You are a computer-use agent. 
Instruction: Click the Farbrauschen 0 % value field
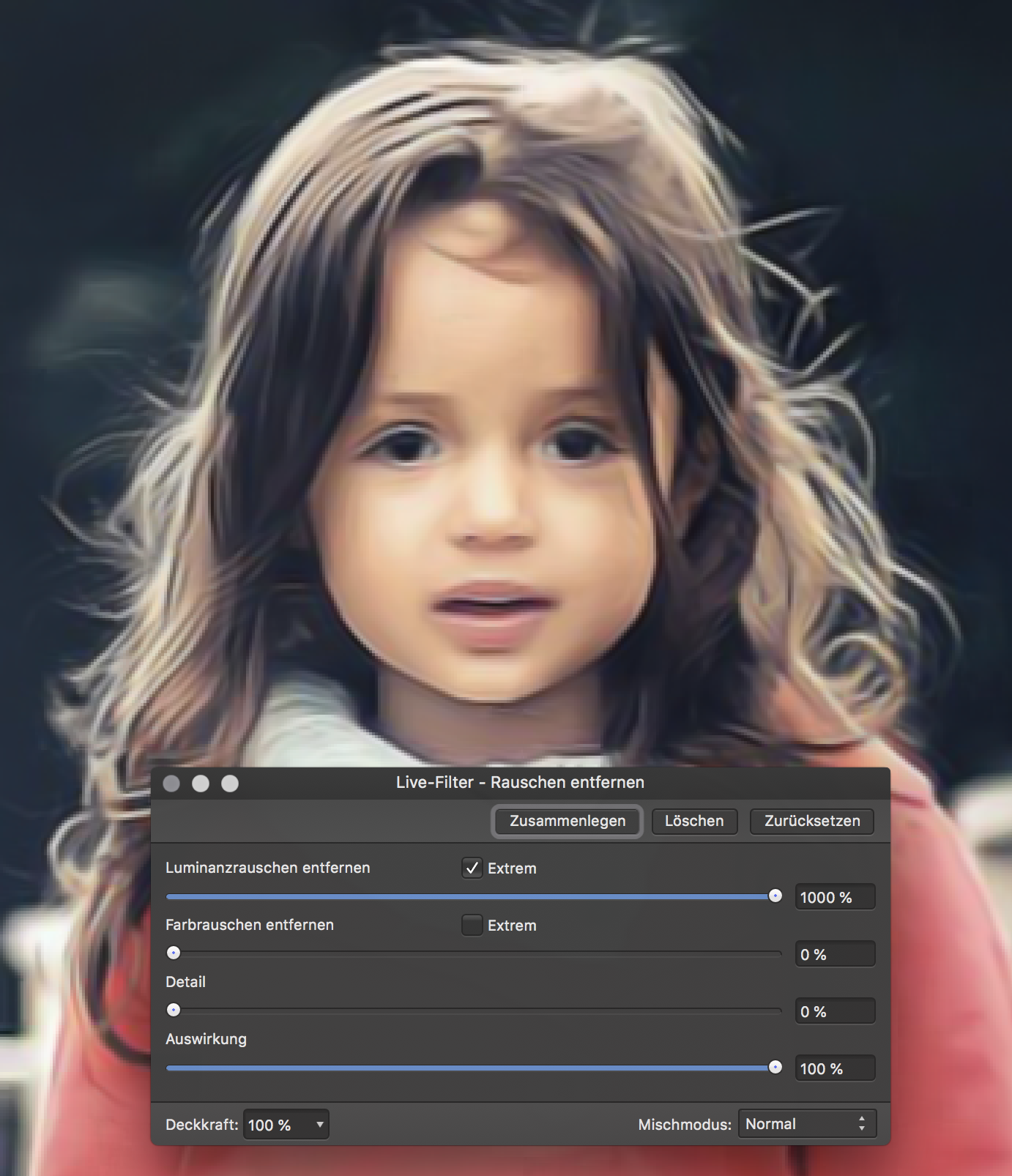click(x=835, y=954)
